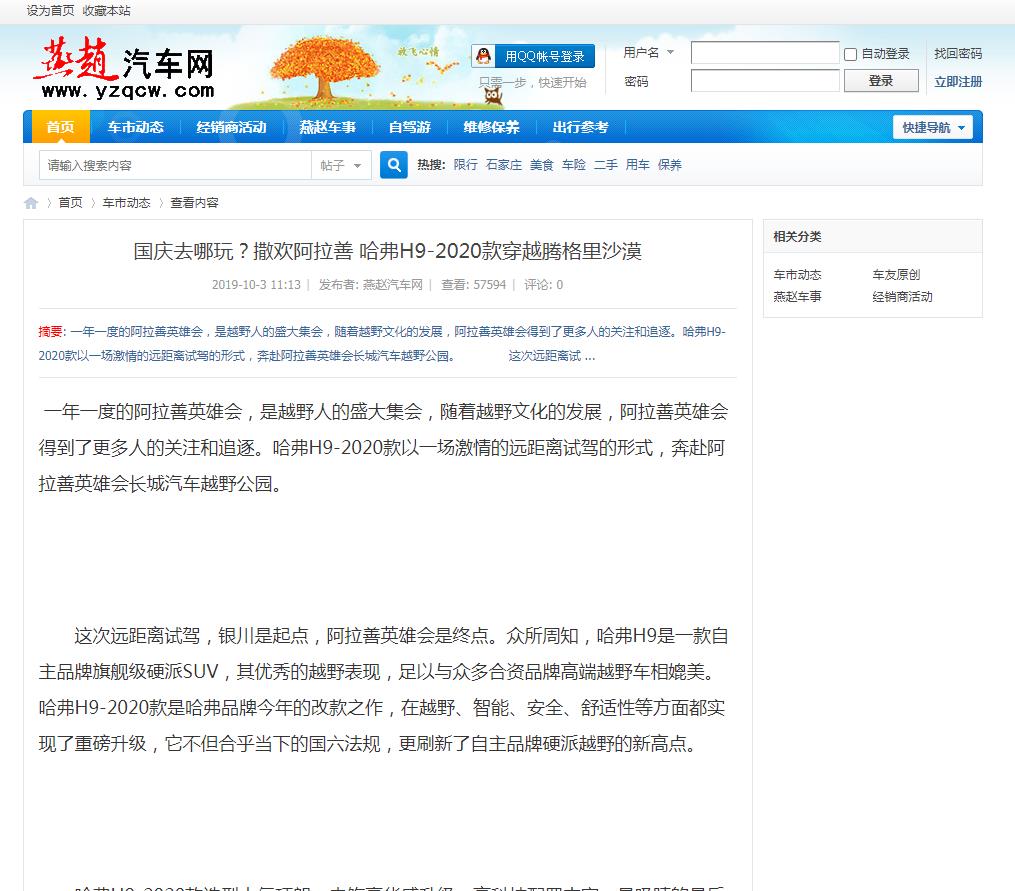The image size is (1015, 891).
Task: Click the magnifier search button
Action: click(394, 165)
